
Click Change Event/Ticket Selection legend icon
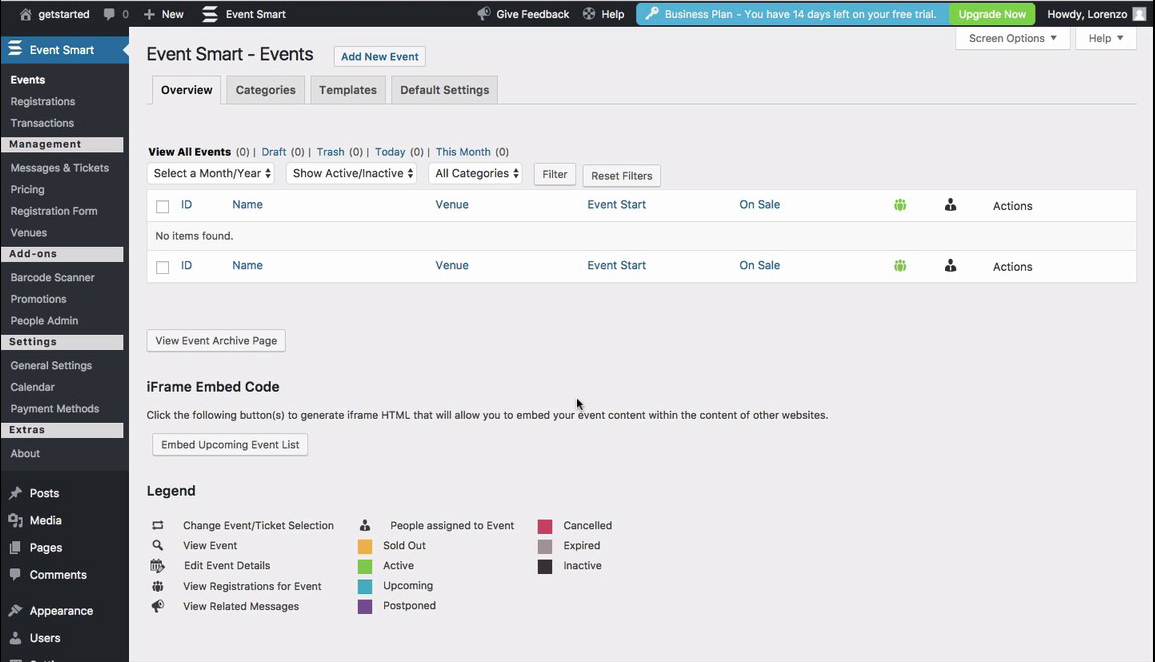pos(158,525)
